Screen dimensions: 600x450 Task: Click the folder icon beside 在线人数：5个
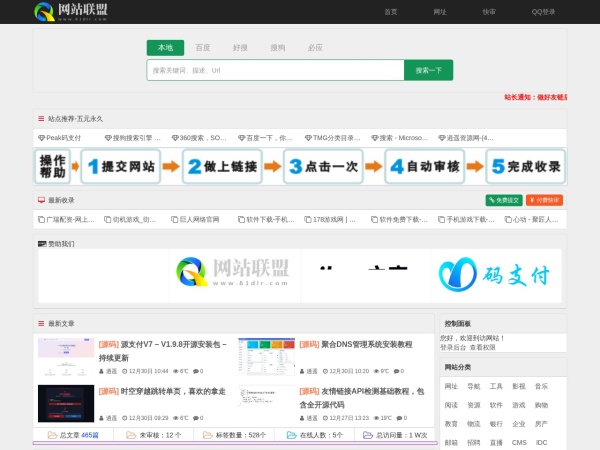[x=292, y=435]
